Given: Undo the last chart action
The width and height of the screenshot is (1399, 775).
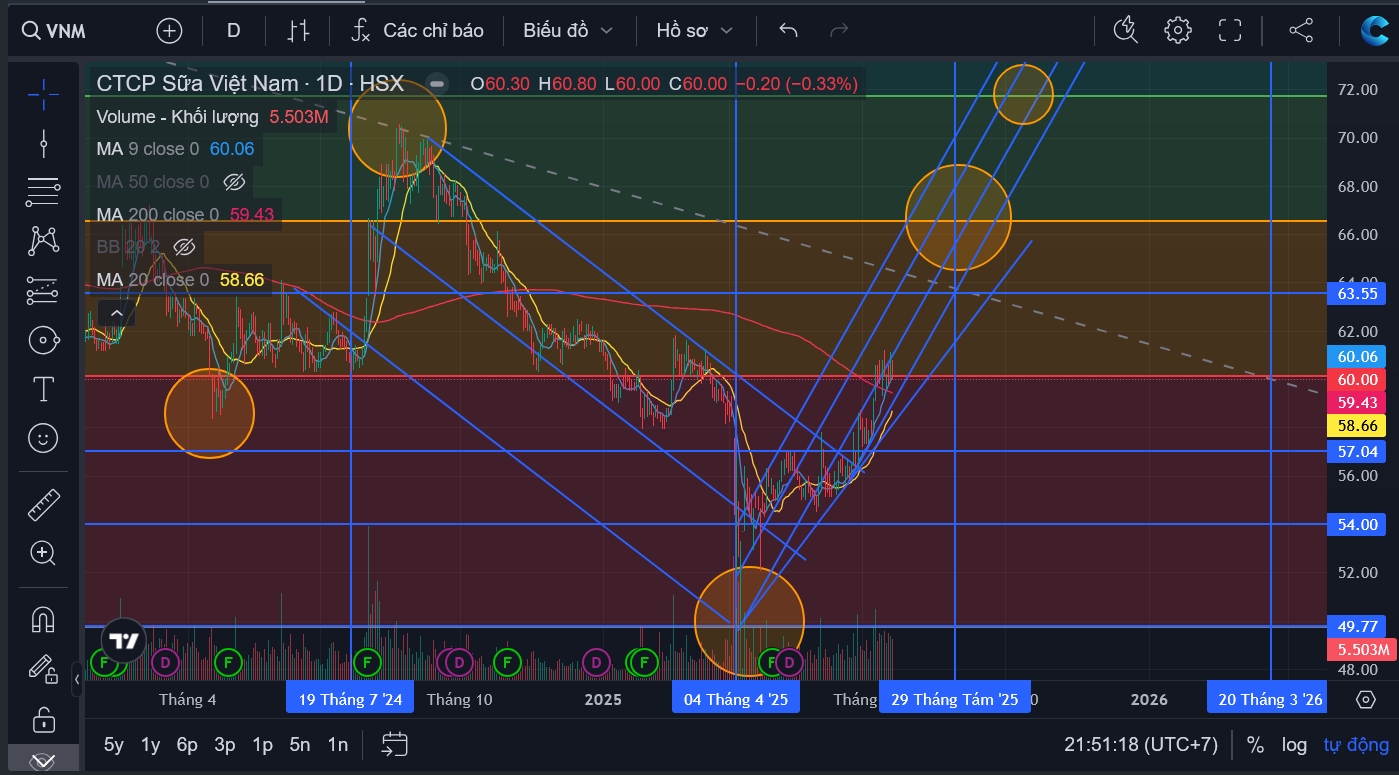Looking at the screenshot, I should [788, 31].
